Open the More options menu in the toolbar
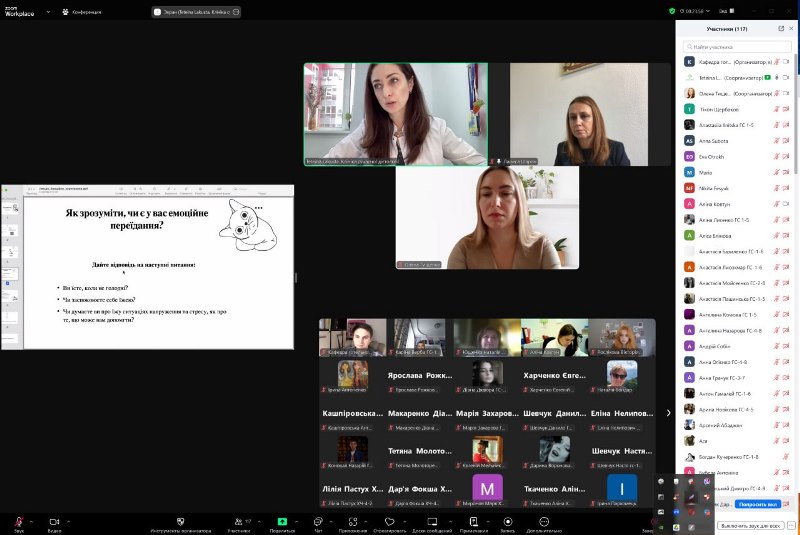This screenshot has width=800, height=535. click(x=543, y=521)
